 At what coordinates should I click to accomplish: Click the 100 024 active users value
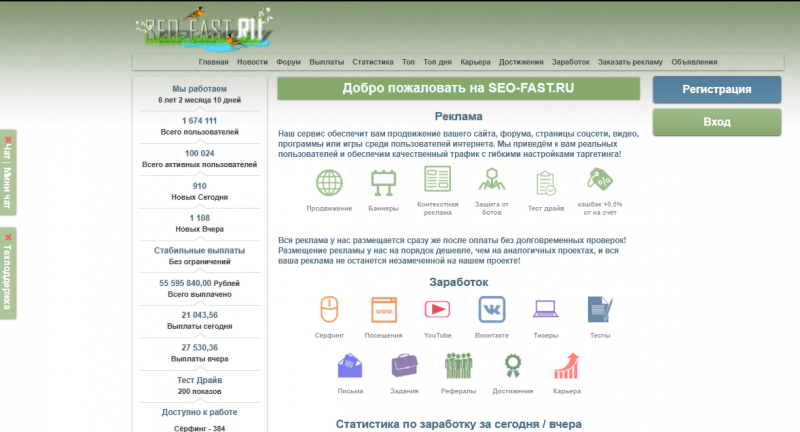(199, 154)
